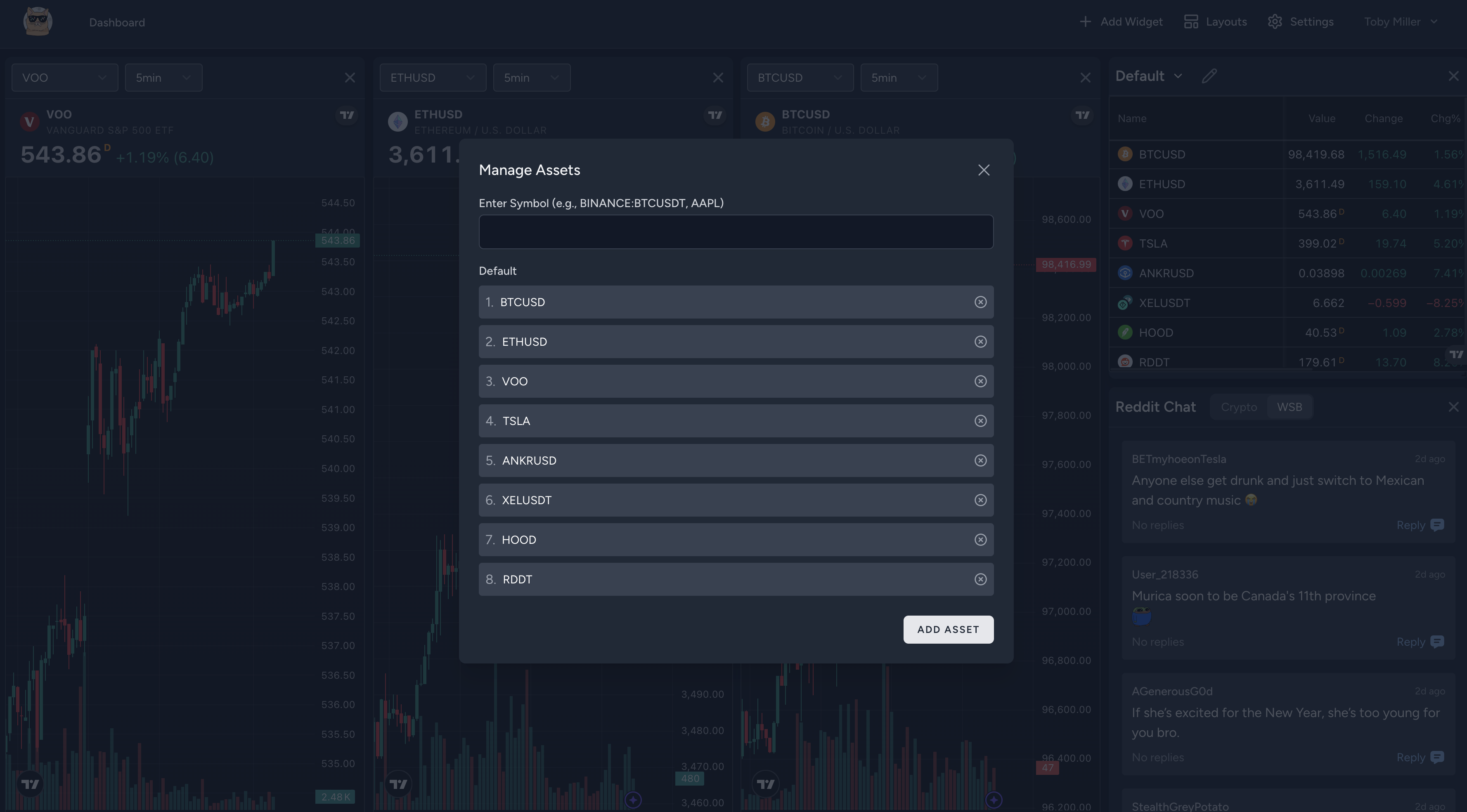The width and height of the screenshot is (1467, 812).
Task: Remove TSLA from the asset list
Action: pos(980,421)
